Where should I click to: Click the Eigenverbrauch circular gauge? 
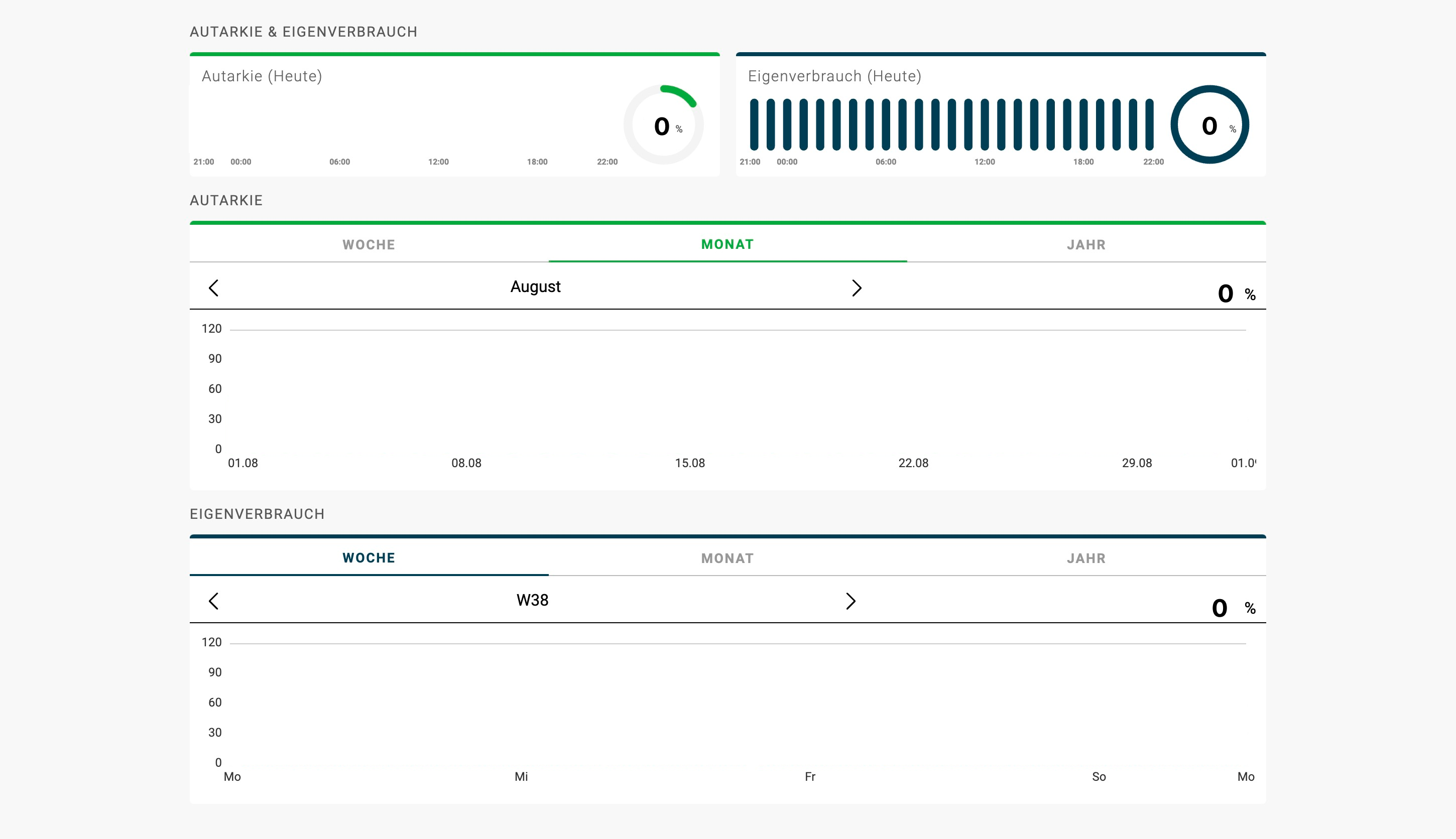(x=1209, y=124)
